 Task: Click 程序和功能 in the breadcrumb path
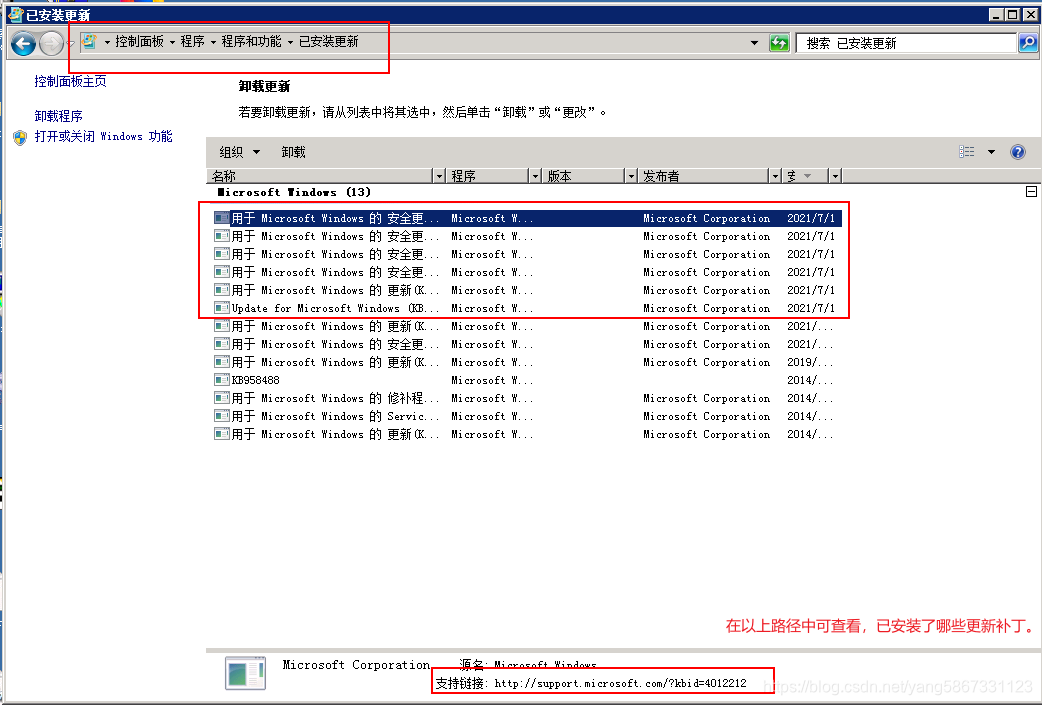(251, 42)
